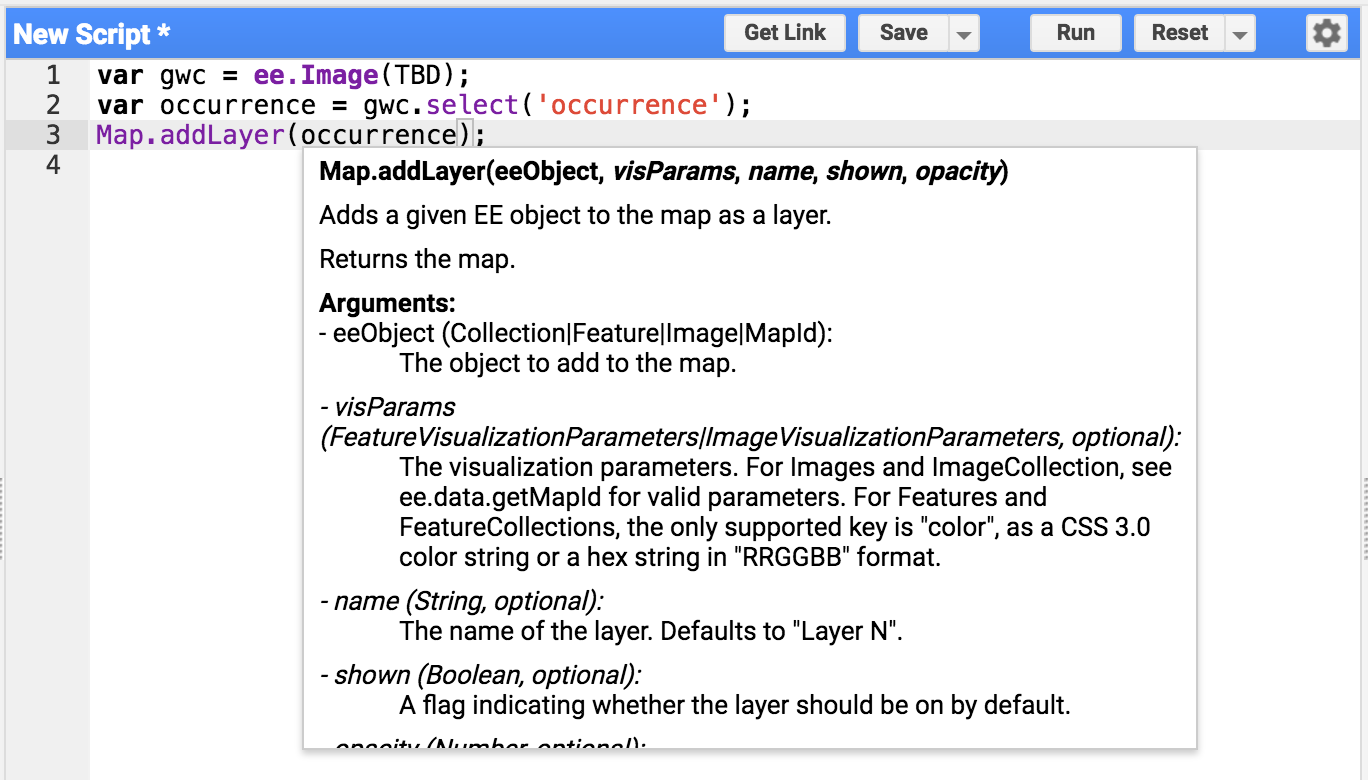The width and height of the screenshot is (1368, 780).
Task: Click the Get Link button
Action: coord(784,32)
